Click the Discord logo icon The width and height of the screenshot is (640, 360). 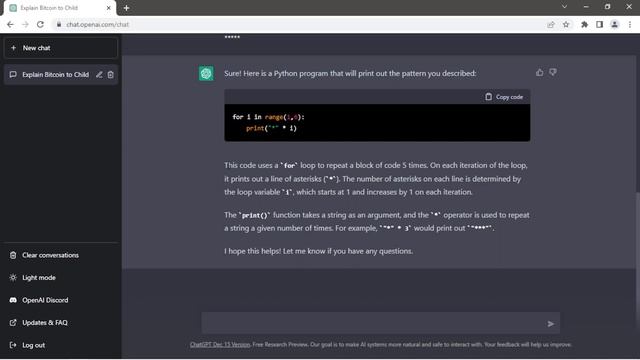[13, 300]
